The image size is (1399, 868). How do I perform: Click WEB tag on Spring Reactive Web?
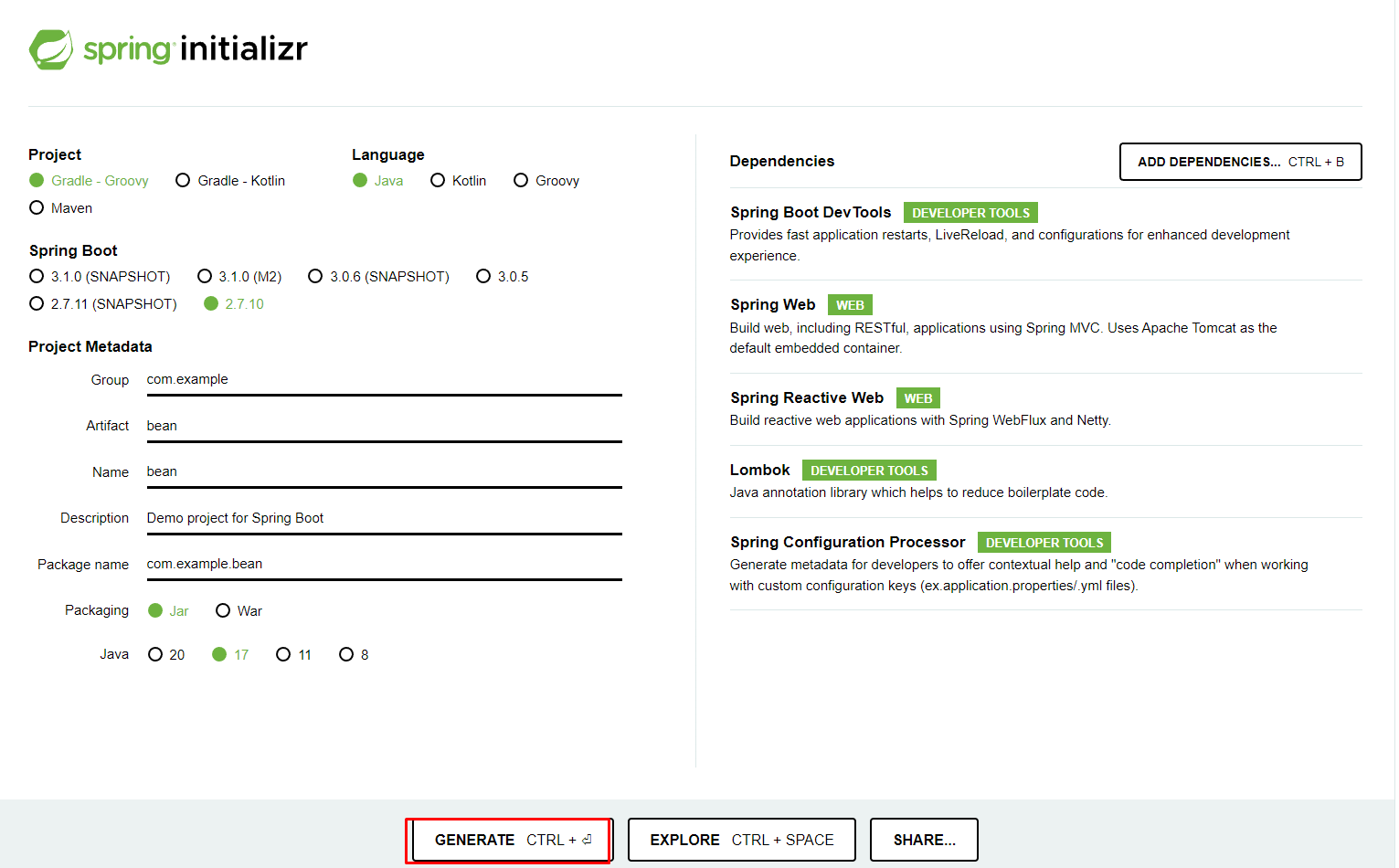click(x=918, y=398)
